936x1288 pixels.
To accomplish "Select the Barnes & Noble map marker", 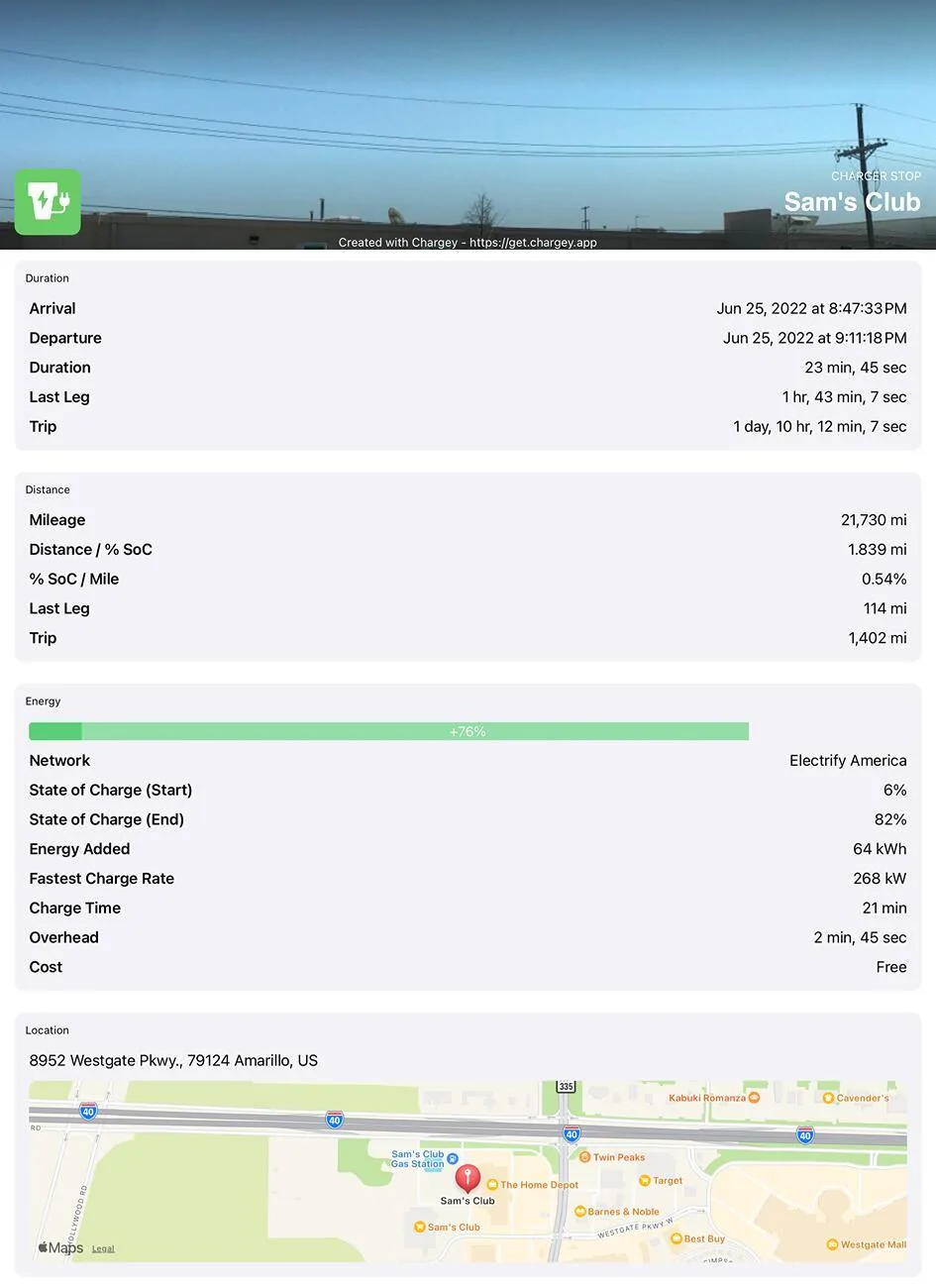I will pyautogui.click(x=580, y=1212).
